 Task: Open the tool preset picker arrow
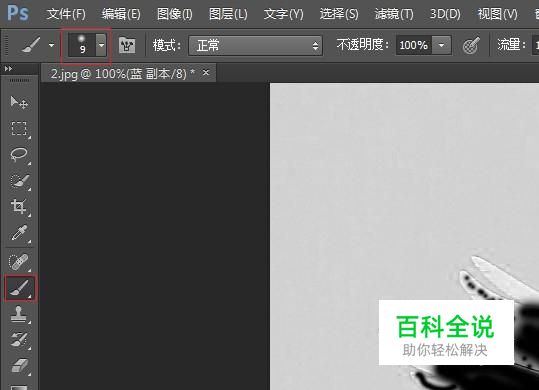click(x=52, y=45)
